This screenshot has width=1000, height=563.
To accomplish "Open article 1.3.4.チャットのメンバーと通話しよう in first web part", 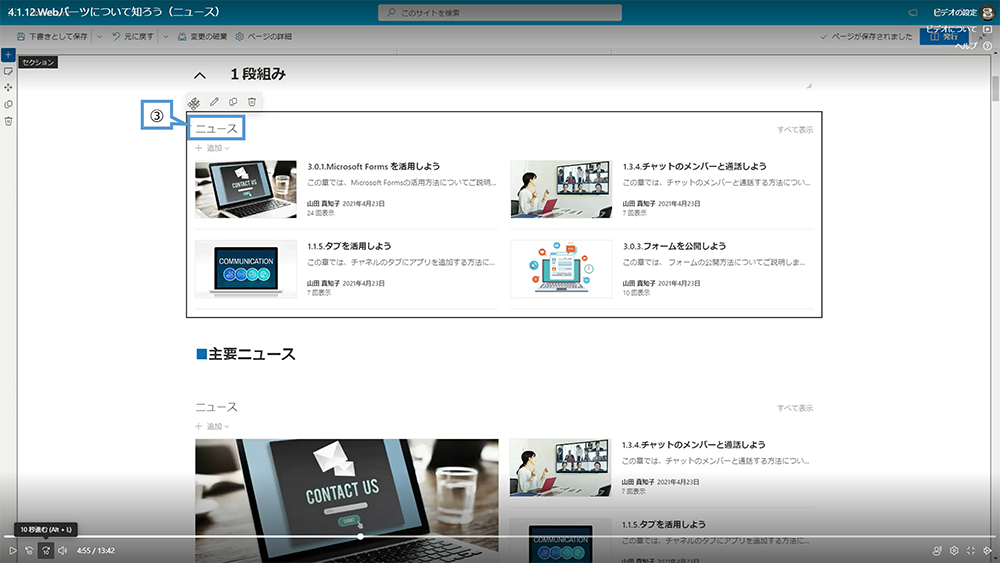I will click(x=695, y=166).
